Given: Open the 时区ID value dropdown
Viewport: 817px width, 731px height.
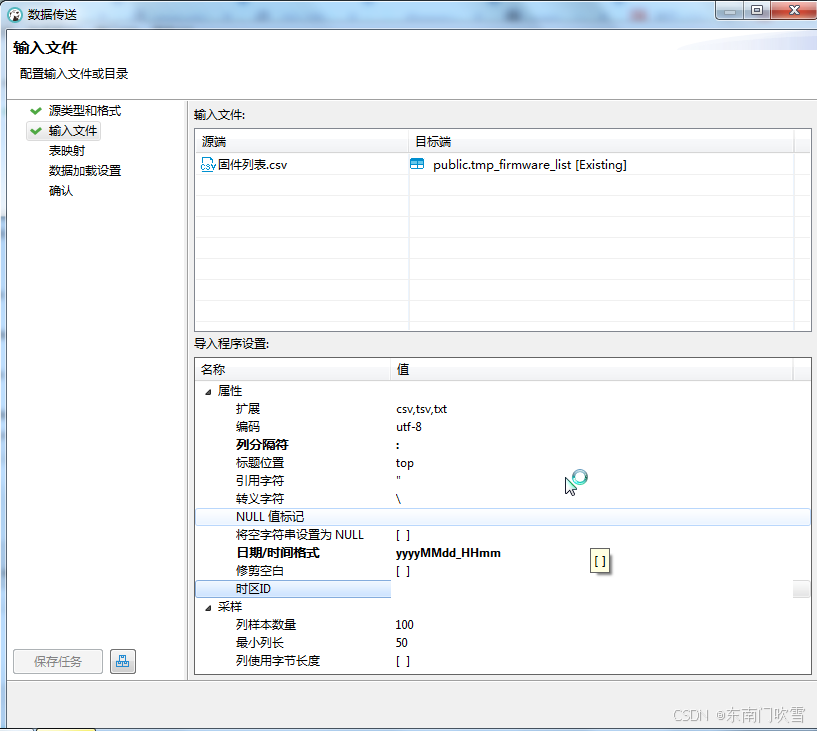Looking at the screenshot, I should [x=801, y=589].
